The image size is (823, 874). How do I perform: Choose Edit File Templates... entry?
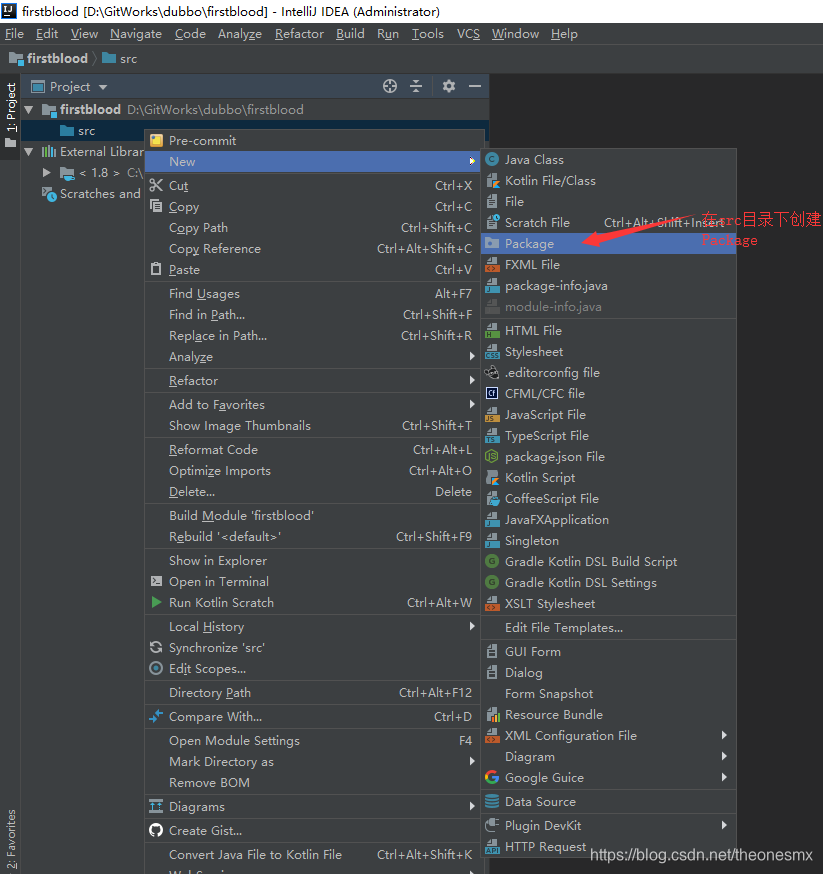click(x=608, y=628)
